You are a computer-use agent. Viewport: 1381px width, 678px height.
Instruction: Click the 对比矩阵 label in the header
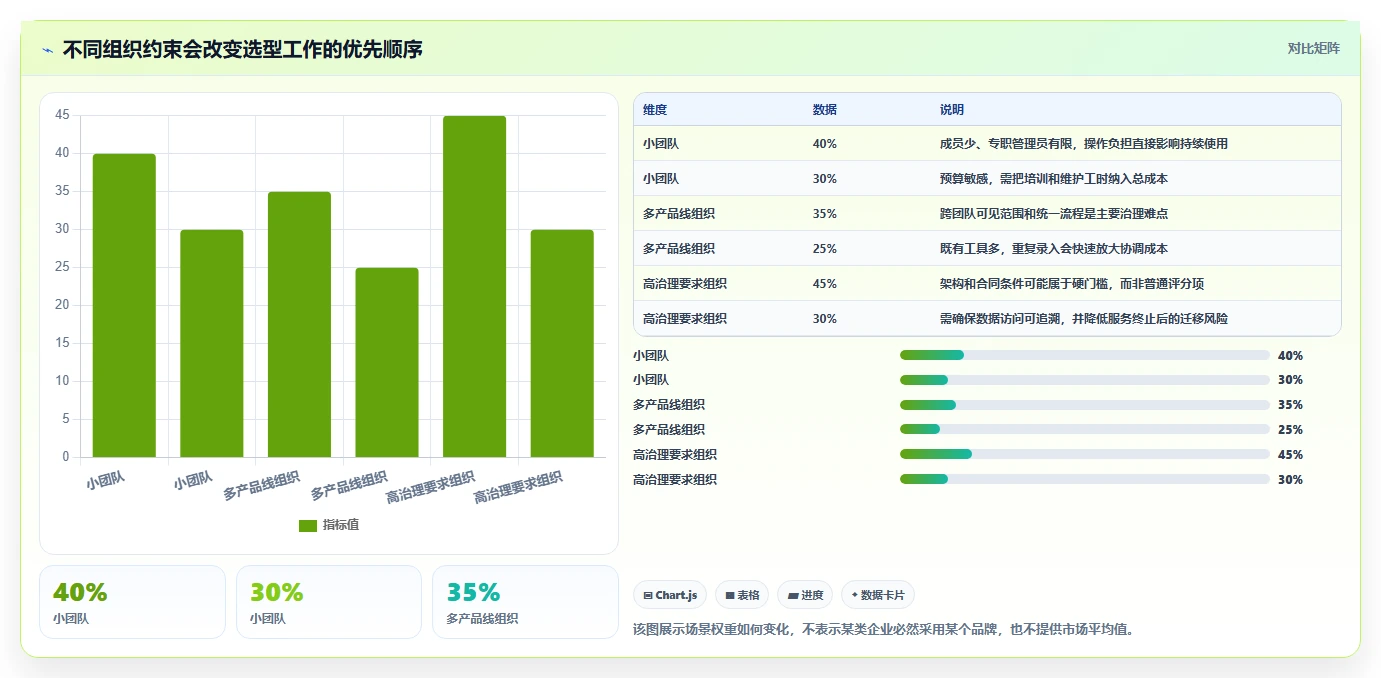1313,48
